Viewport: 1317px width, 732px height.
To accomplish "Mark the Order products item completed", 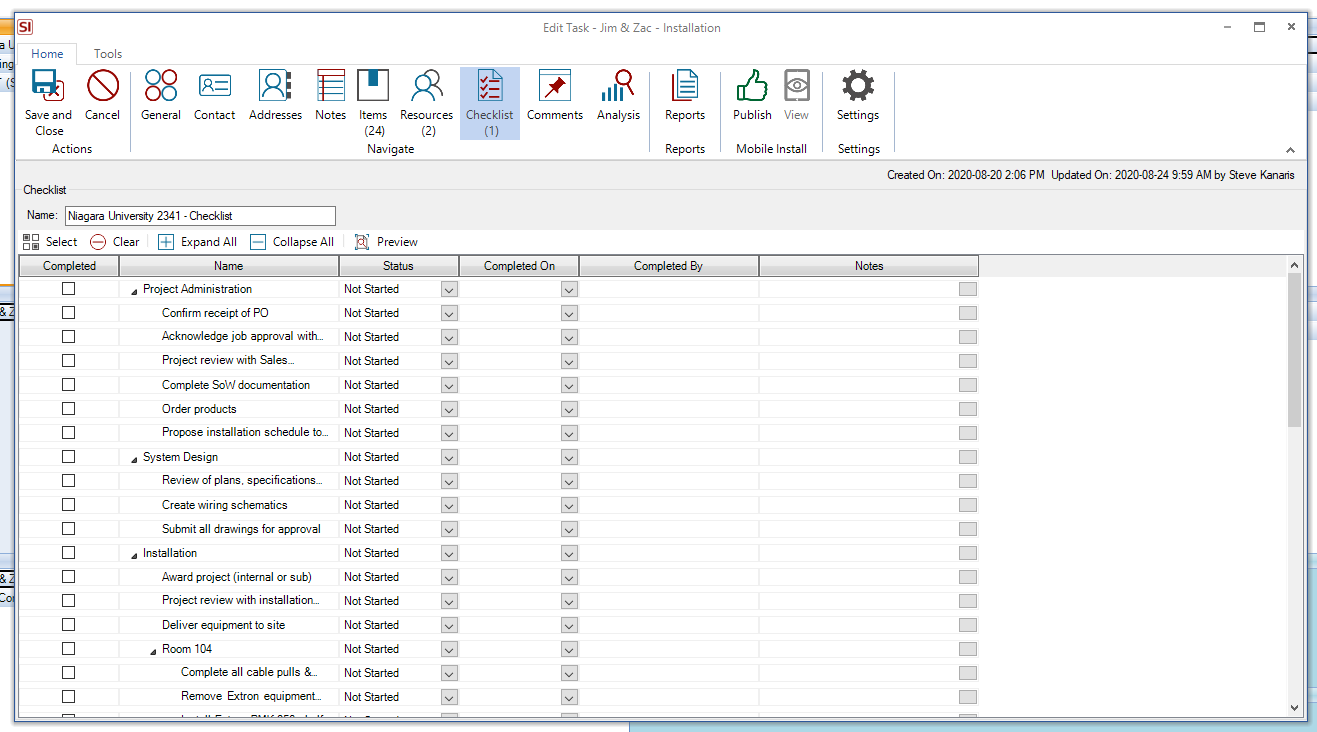I will (x=68, y=408).
